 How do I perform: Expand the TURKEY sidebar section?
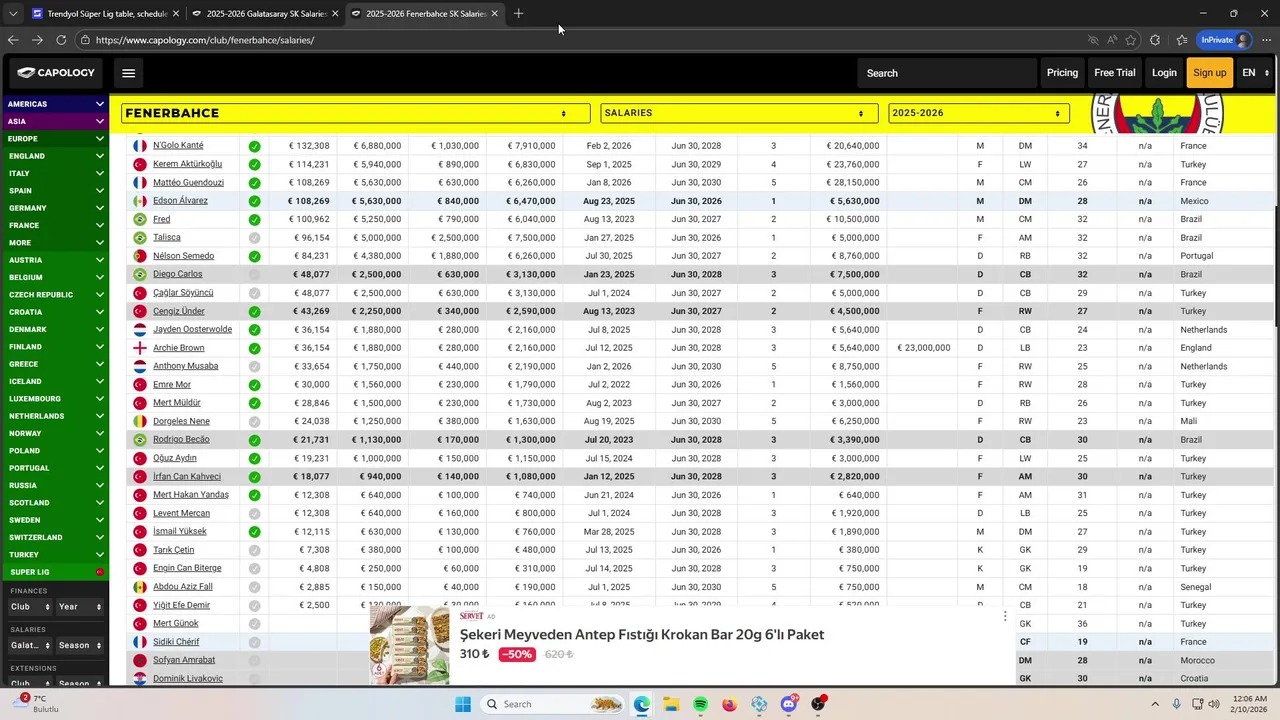coord(55,555)
